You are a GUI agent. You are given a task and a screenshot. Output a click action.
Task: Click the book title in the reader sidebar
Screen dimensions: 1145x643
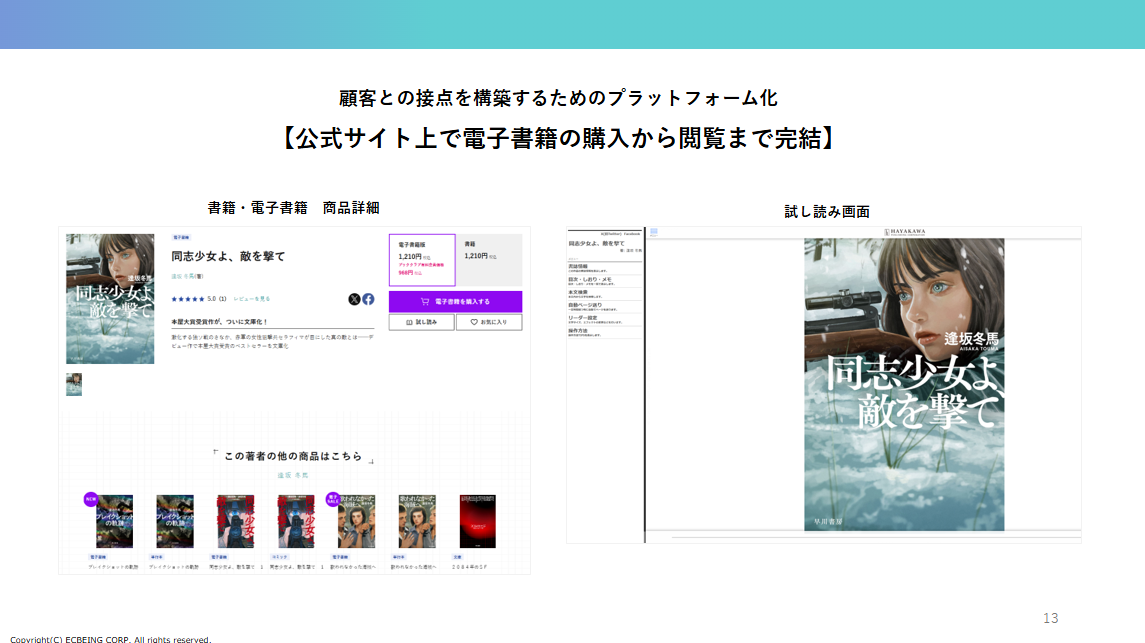[x=597, y=243]
